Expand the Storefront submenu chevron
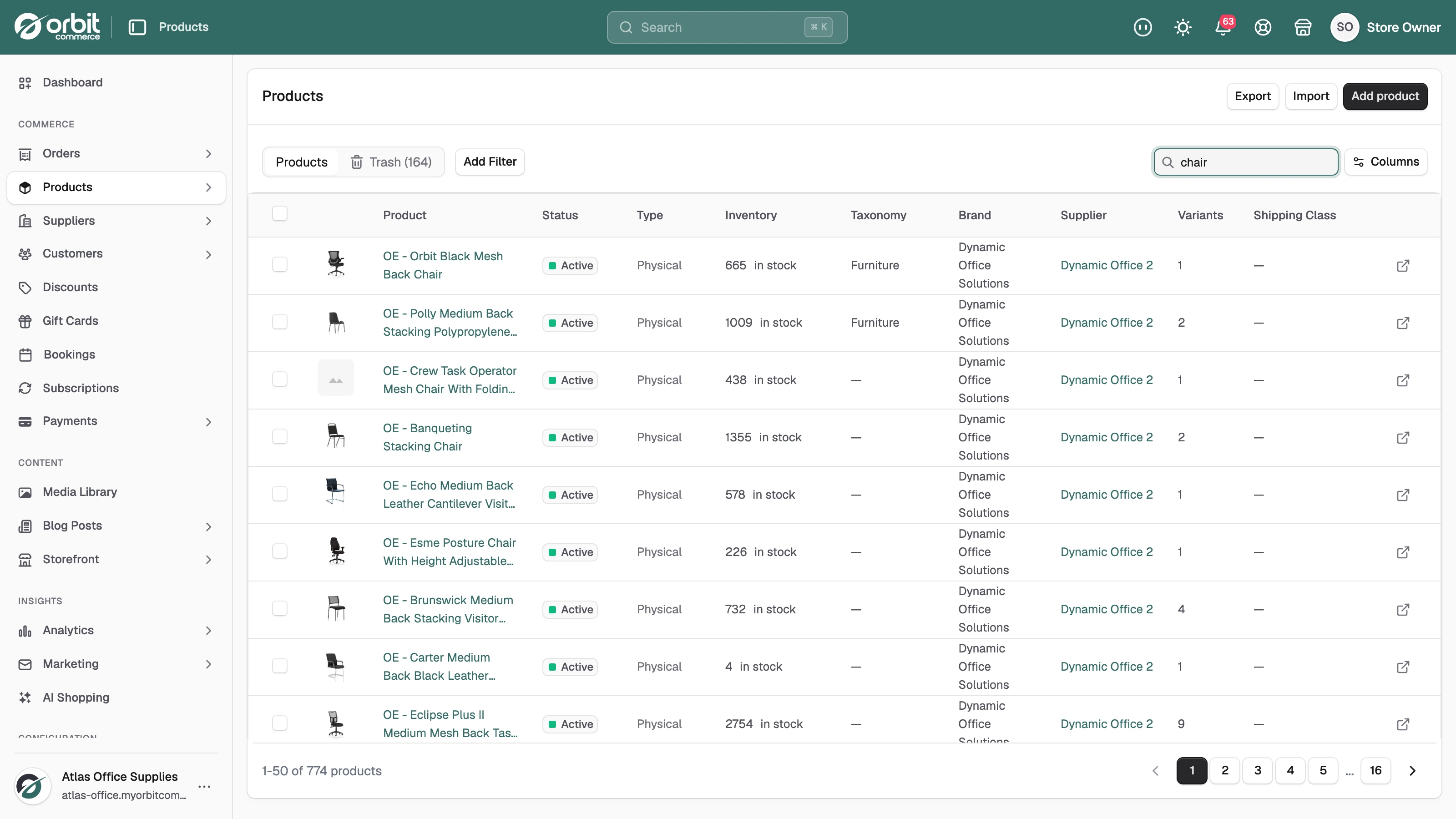 tap(208, 560)
